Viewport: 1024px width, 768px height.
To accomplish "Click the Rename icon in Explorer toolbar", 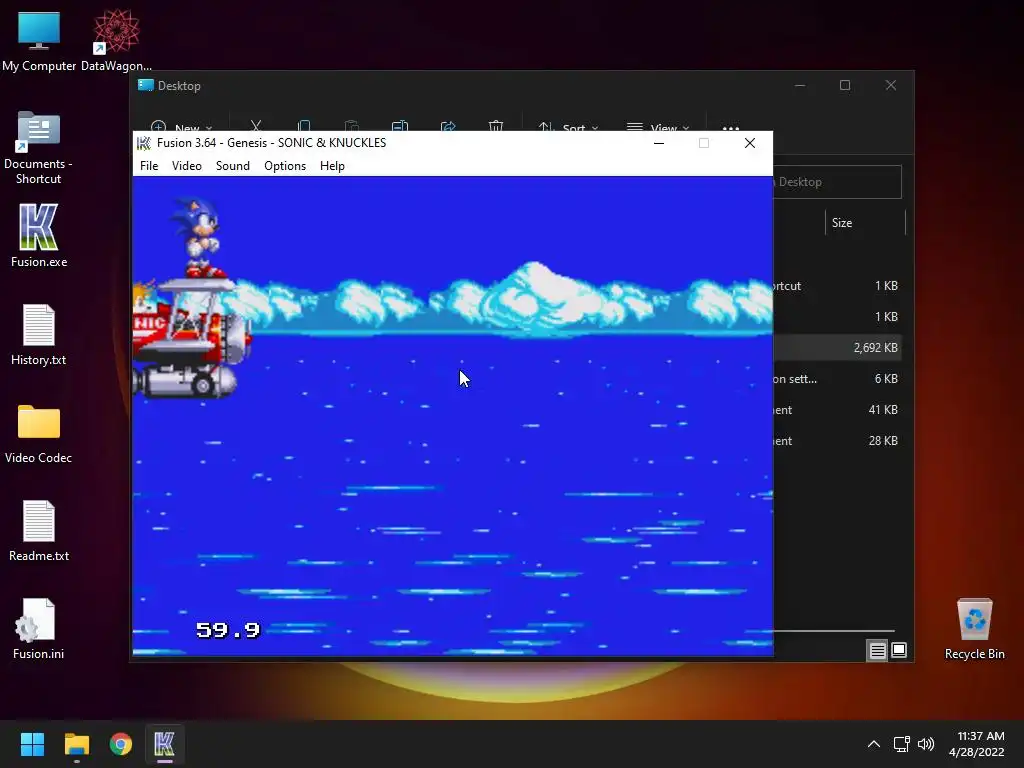I will point(400,126).
